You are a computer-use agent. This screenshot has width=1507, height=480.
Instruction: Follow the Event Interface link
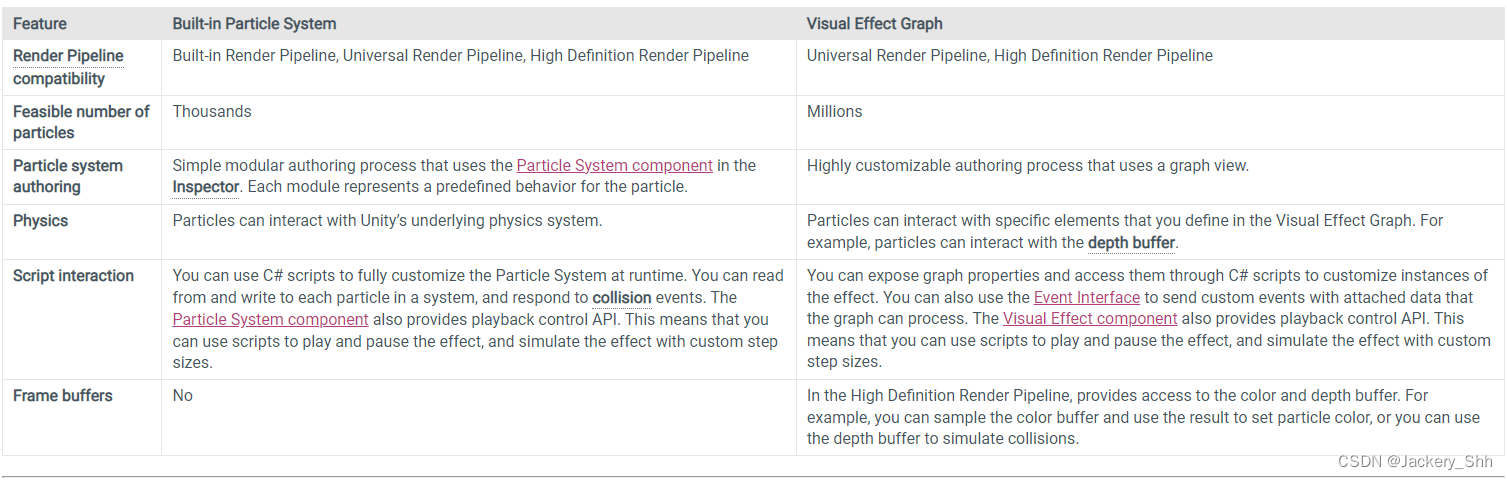1087,298
